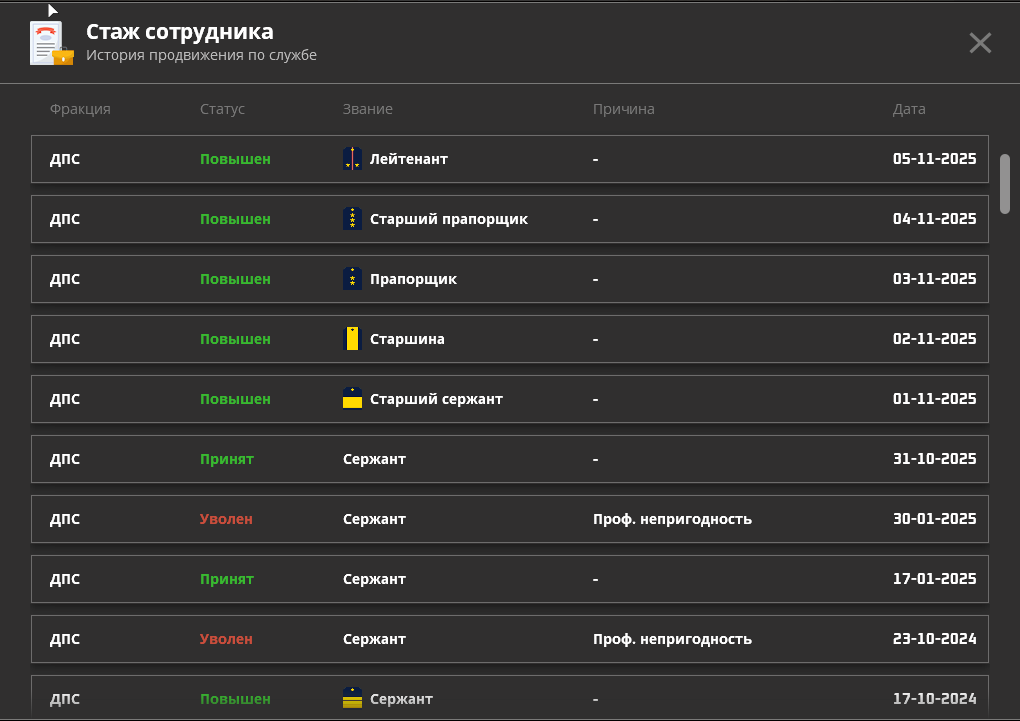Click the Дата column header
The height and width of the screenshot is (721, 1020).
click(x=909, y=109)
